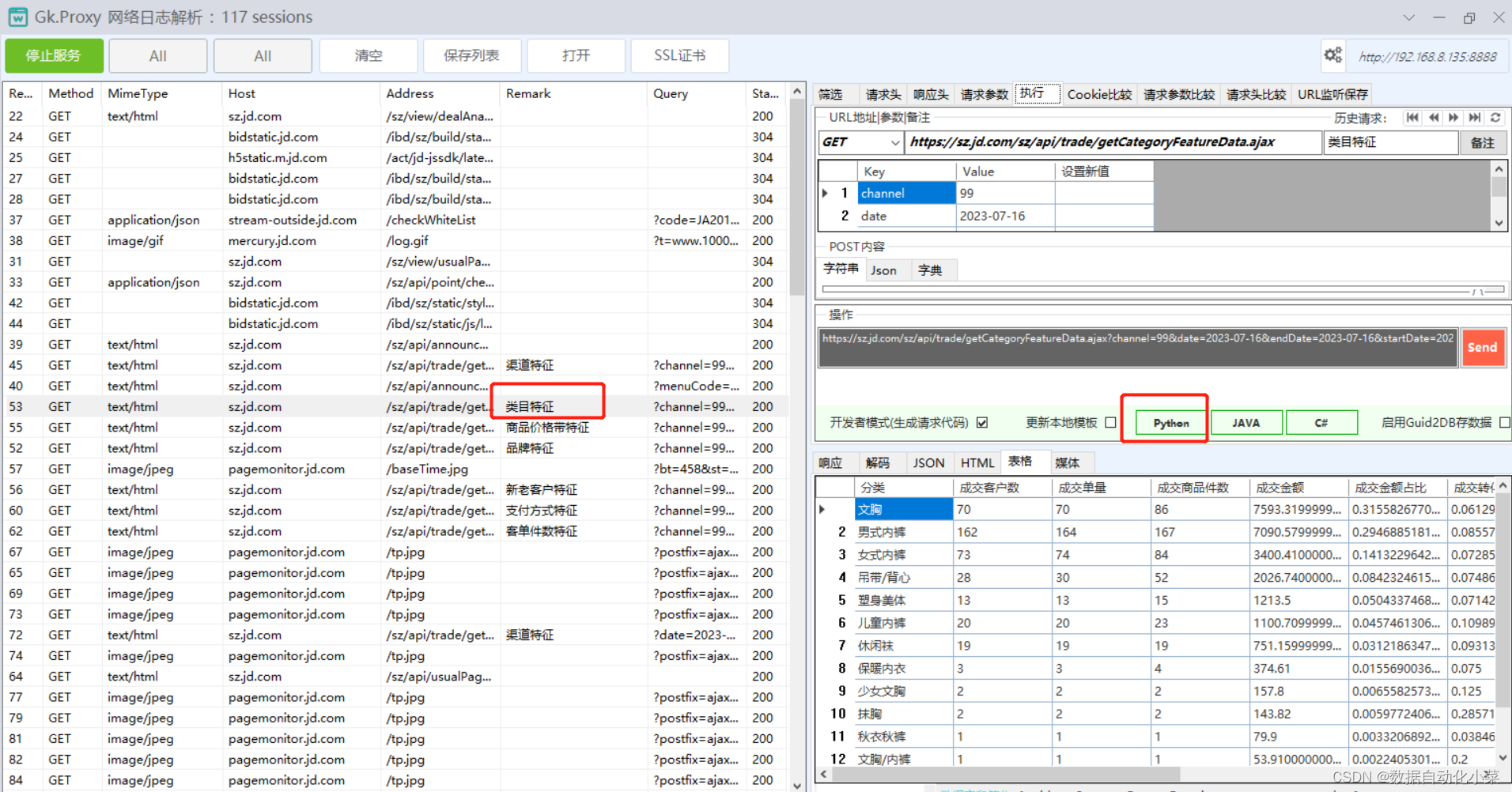Click the proxy address http://192.168.8.135:8888
This screenshot has height=792, width=1512.
coord(1427,57)
